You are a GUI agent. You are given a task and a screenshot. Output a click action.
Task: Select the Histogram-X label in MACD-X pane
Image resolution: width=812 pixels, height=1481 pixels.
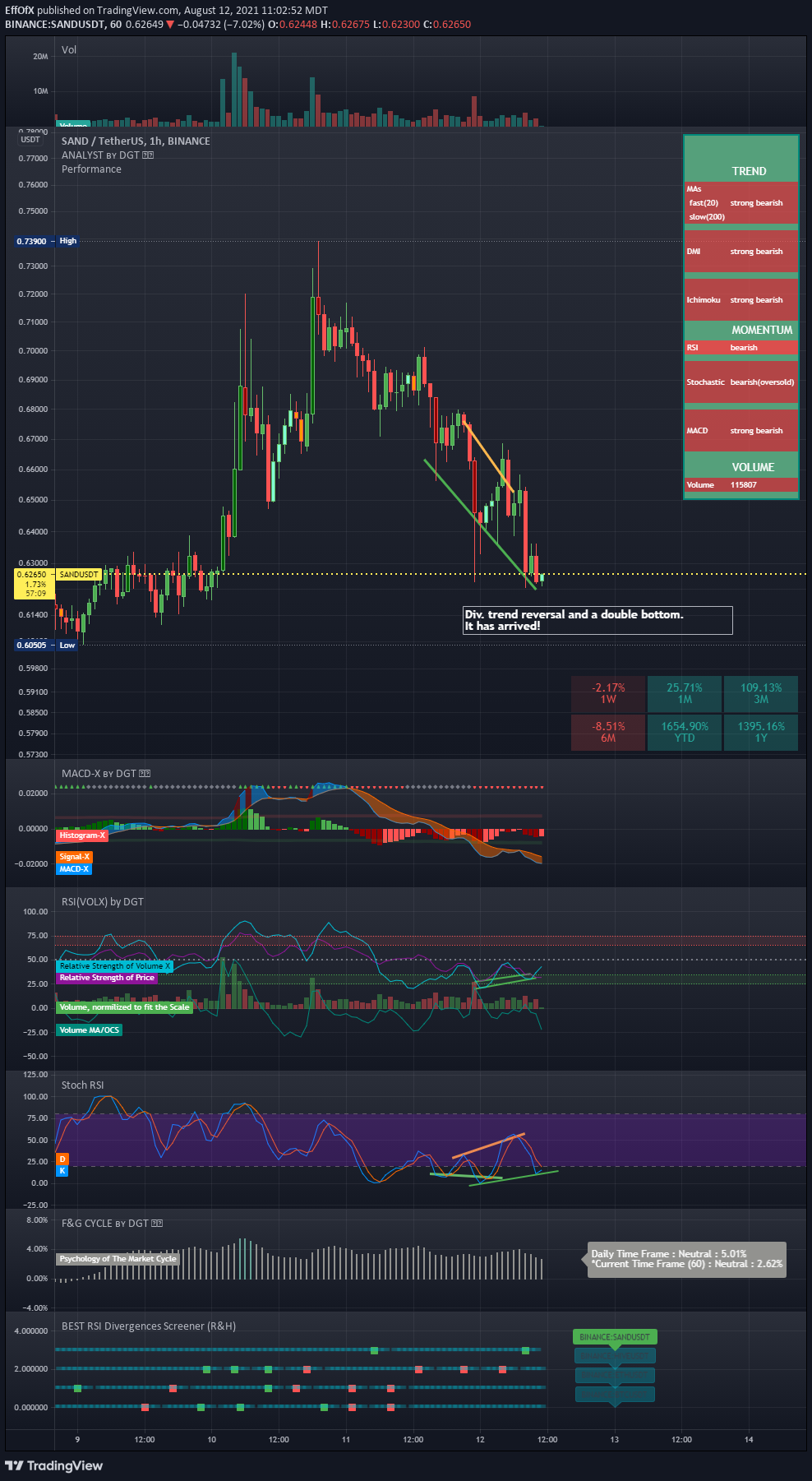pos(82,835)
